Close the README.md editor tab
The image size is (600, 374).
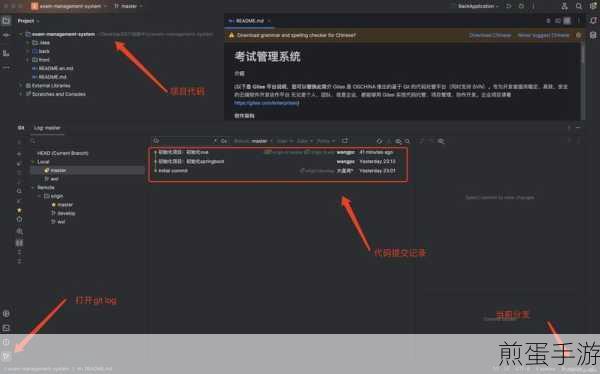tap(269, 21)
